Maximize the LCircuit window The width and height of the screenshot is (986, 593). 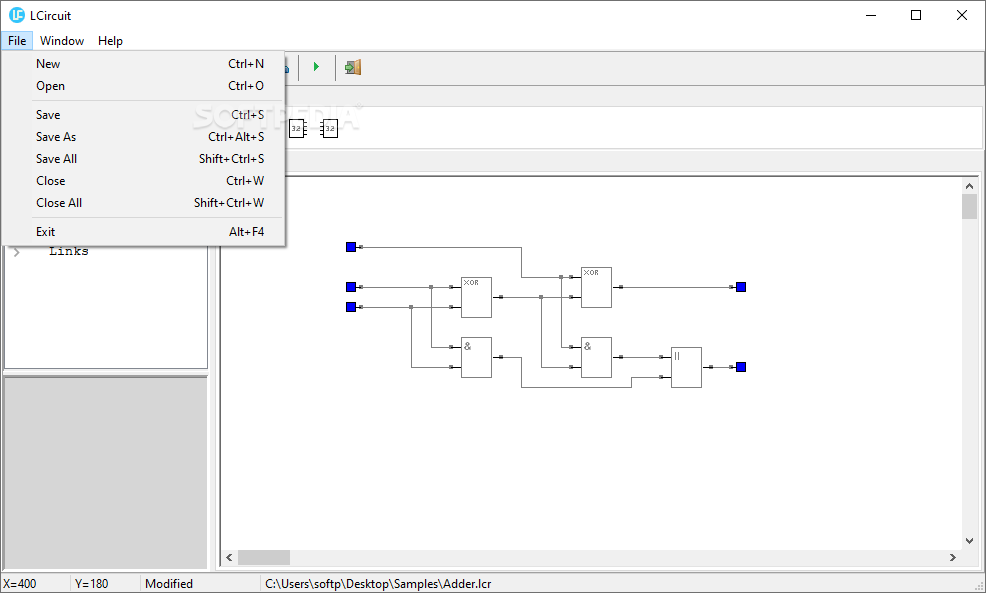916,15
